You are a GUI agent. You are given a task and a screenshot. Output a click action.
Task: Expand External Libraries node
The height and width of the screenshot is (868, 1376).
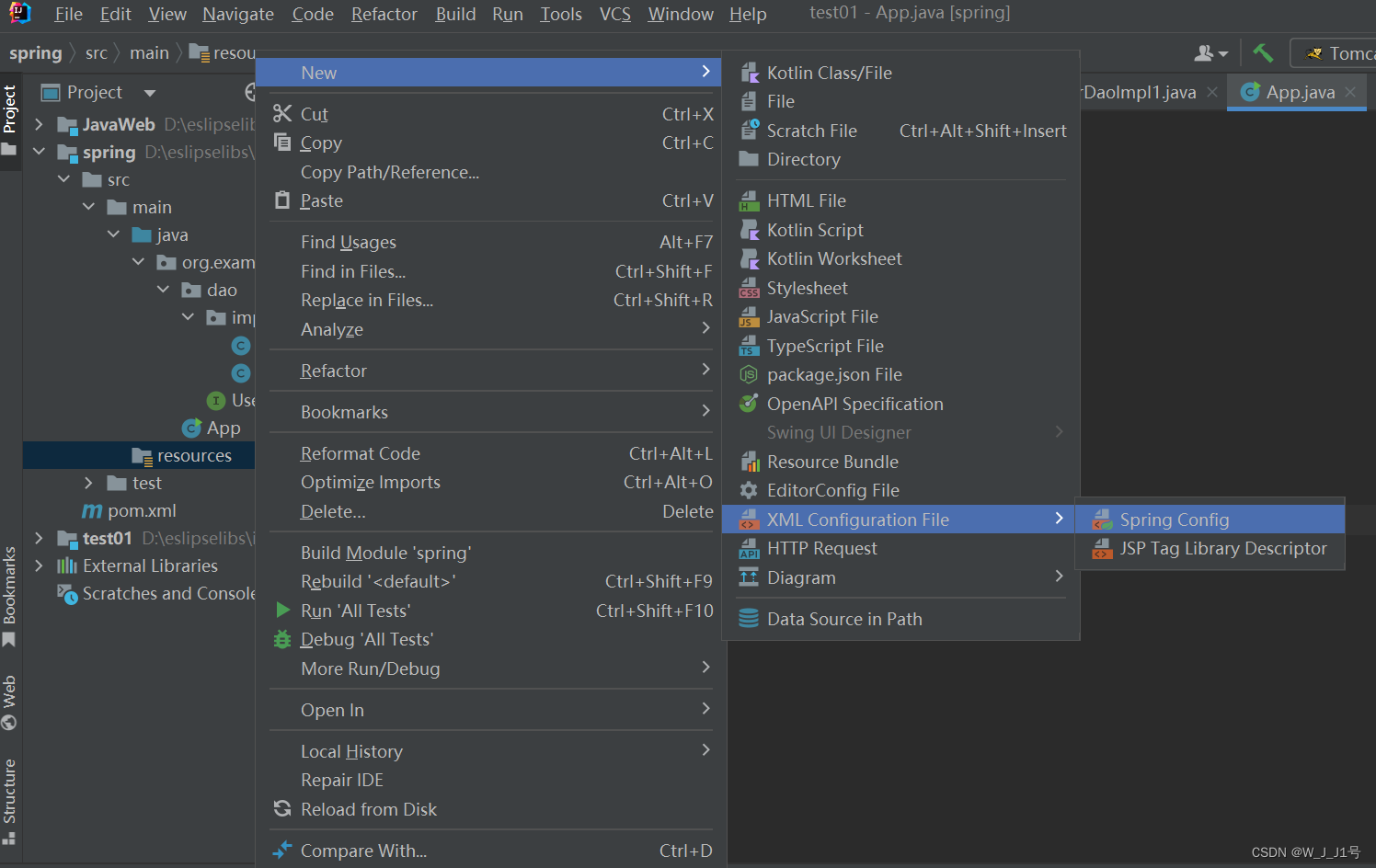click(39, 565)
